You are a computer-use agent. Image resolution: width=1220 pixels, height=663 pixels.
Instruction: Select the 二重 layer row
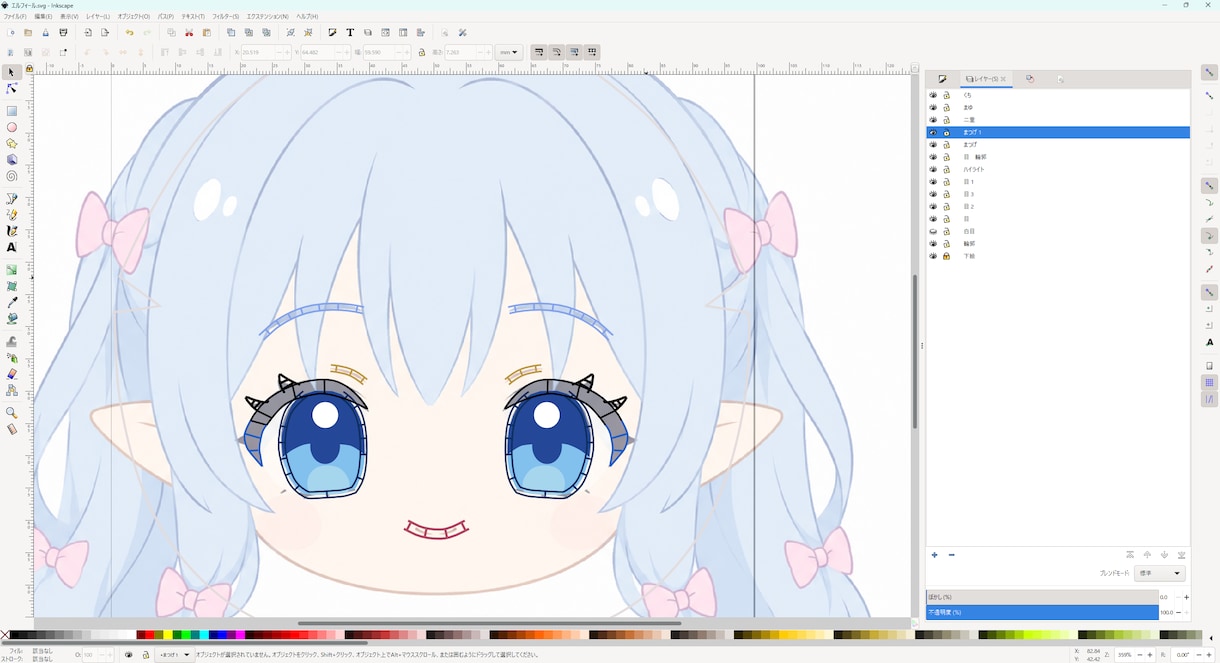[1058, 120]
